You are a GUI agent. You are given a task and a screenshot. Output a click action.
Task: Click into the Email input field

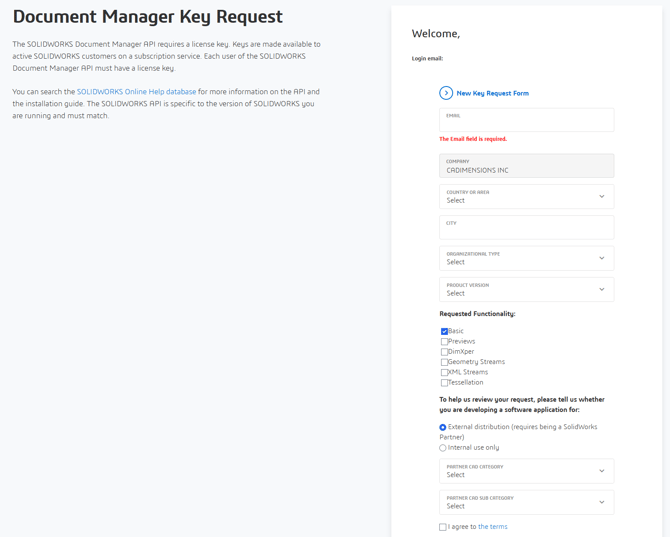pyautogui.click(x=526, y=120)
